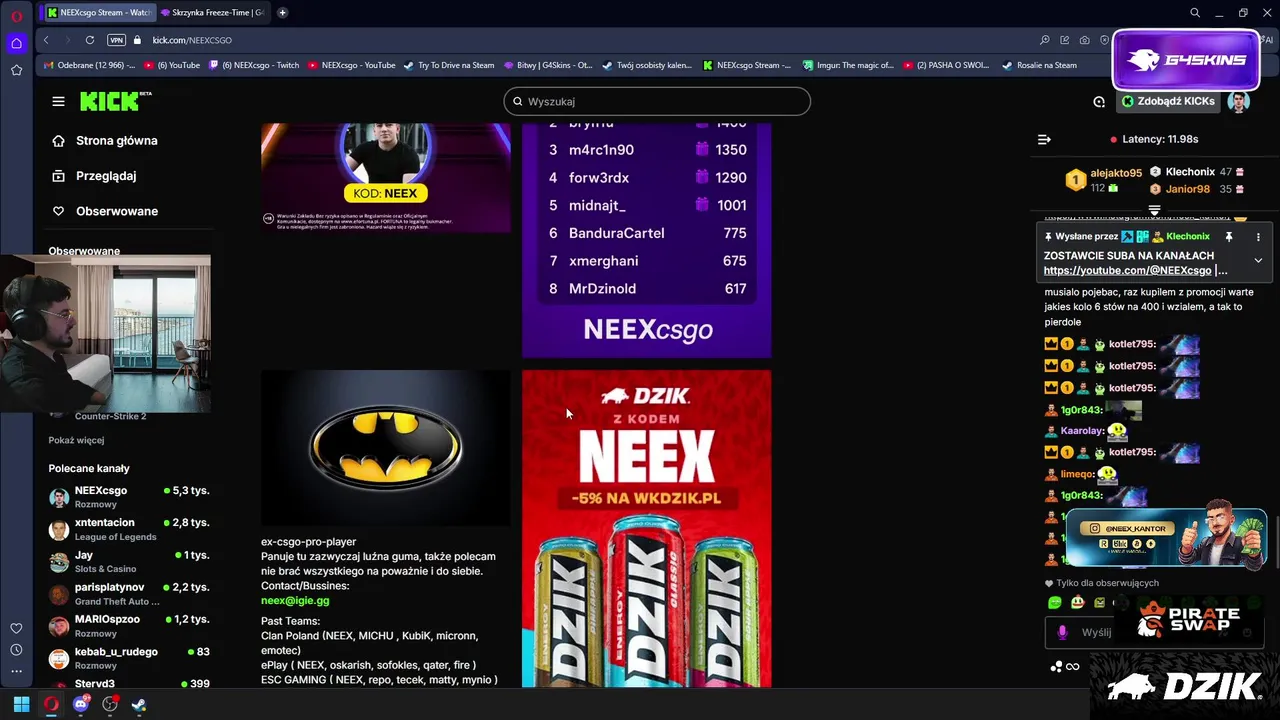Go to Strona główna
Image resolution: width=1280 pixels, height=720 pixels.
point(116,141)
